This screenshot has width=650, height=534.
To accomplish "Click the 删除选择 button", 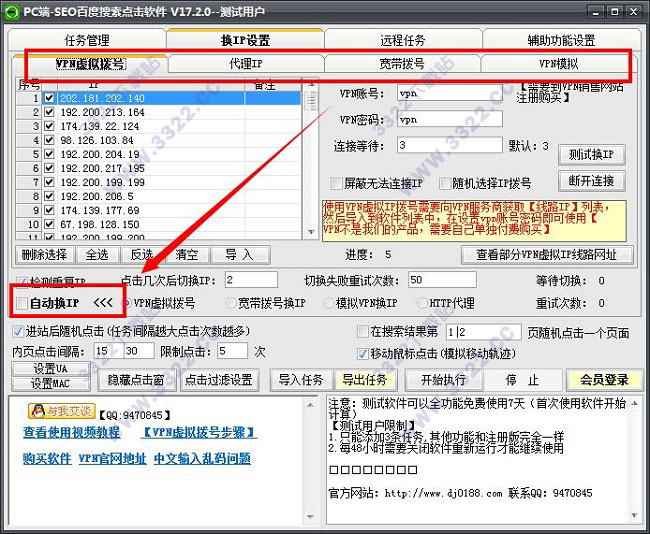I will coord(45,255).
